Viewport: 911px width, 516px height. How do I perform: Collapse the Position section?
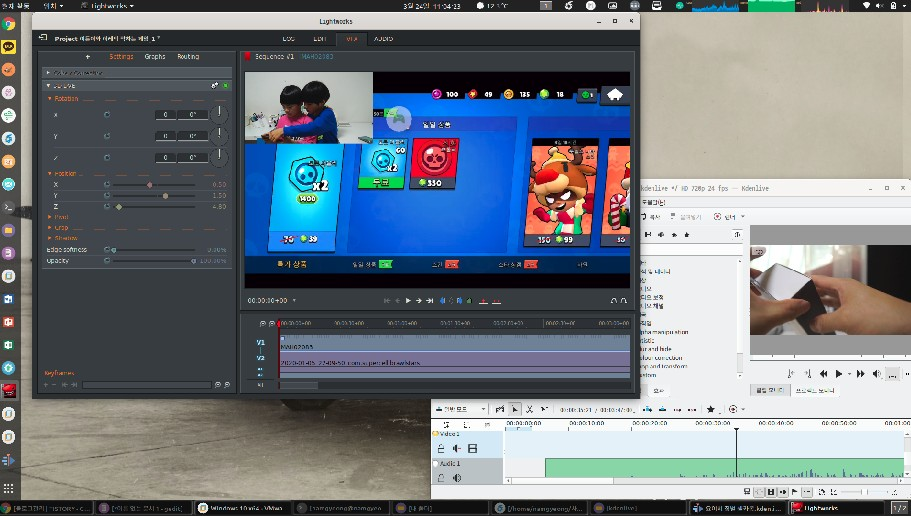coord(50,173)
